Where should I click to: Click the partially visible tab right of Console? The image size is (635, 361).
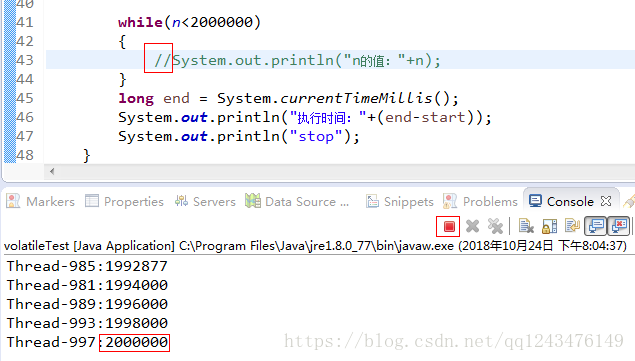click(629, 201)
